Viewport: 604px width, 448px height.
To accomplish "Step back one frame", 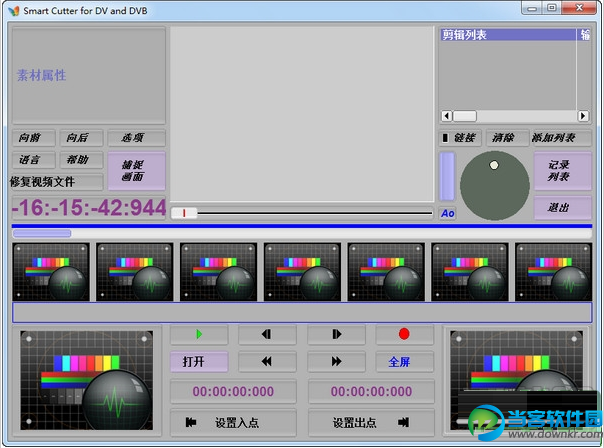I will pos(267,334).
